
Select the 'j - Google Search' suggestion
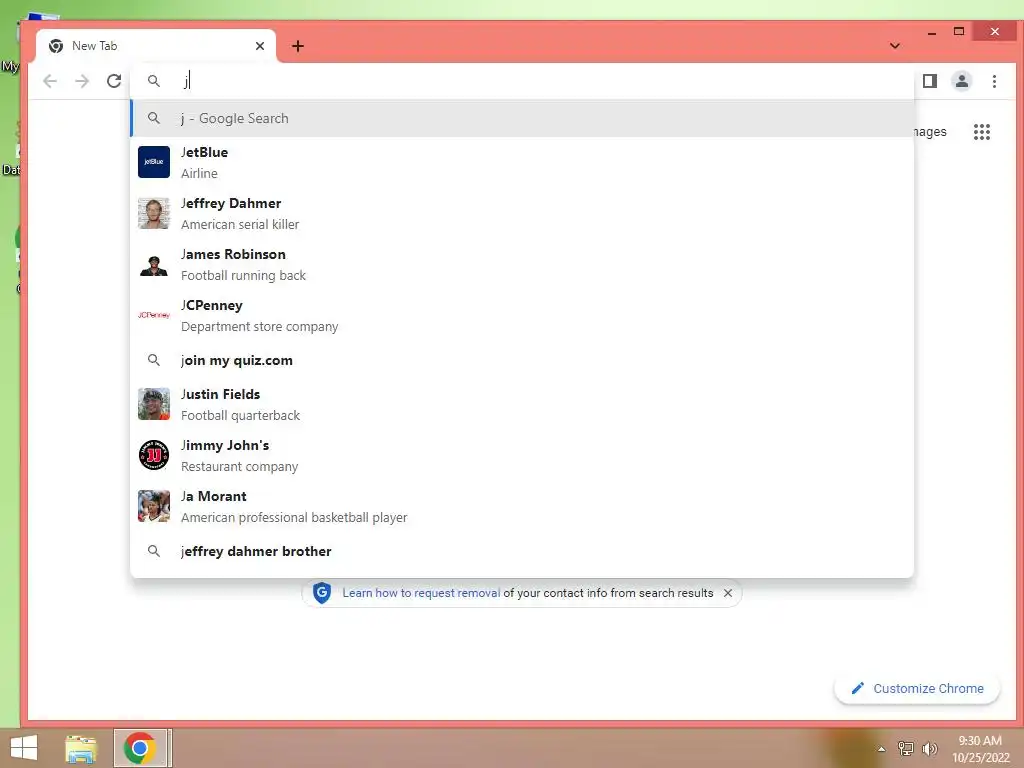pyautogui.click(x=522, y=118)
